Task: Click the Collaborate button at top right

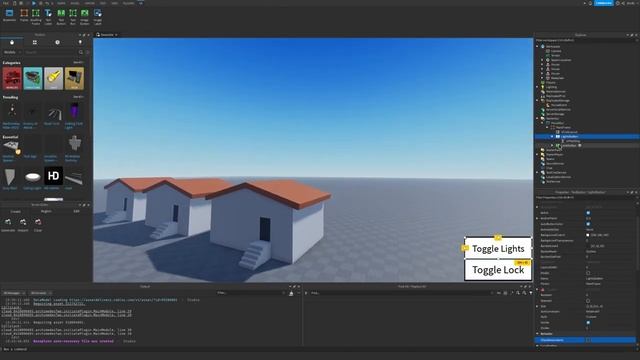Action: point(604,3)
